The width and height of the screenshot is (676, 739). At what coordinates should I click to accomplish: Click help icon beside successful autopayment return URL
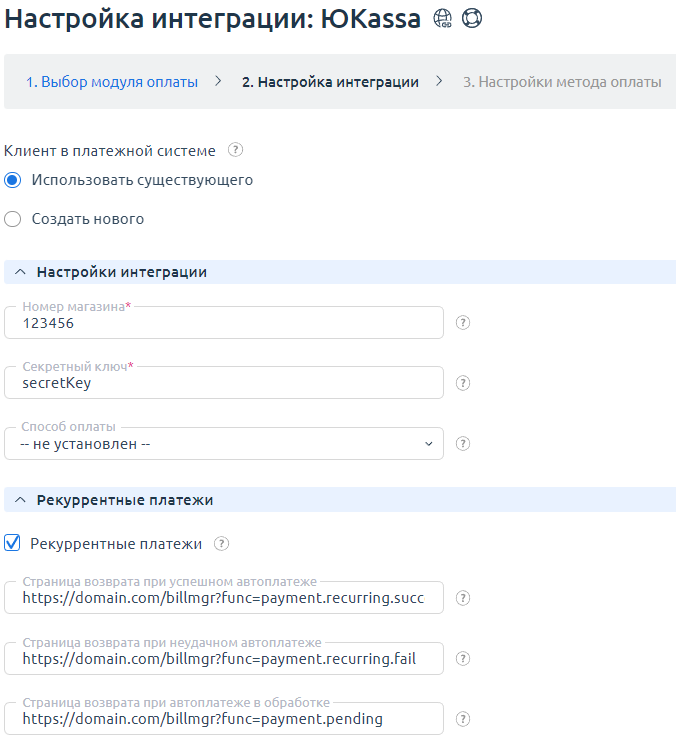click(x=463, y=598)
